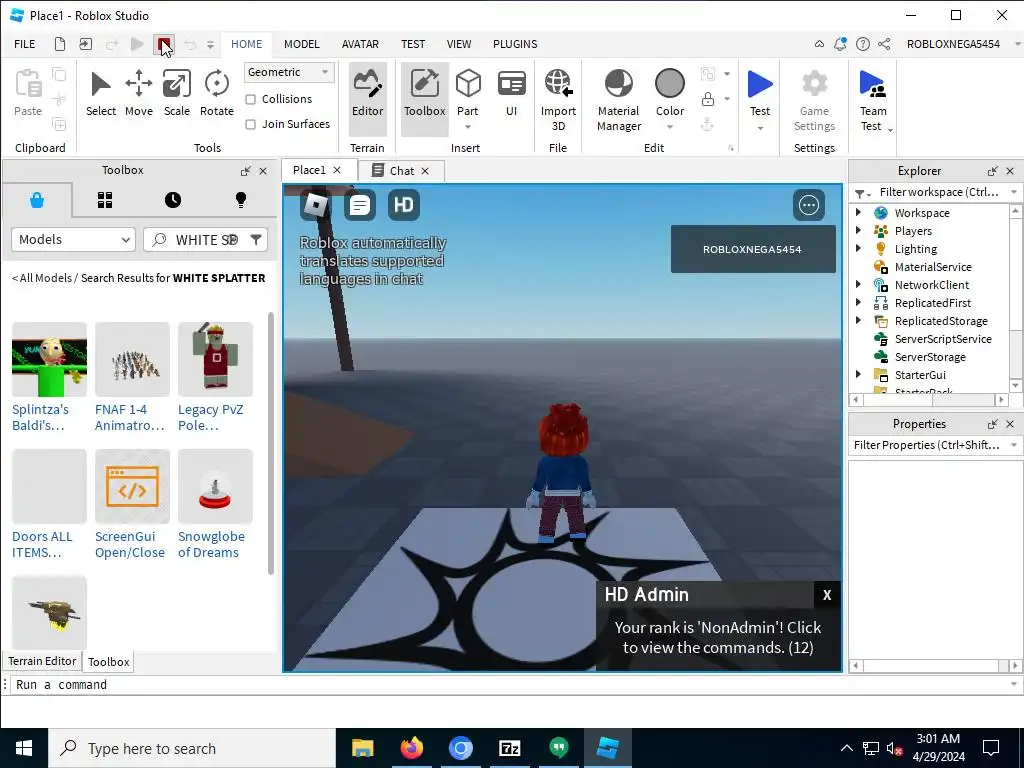Screen dimensions: 1024x768
Task: Stop the running playtest
Action: click(163, 44)
